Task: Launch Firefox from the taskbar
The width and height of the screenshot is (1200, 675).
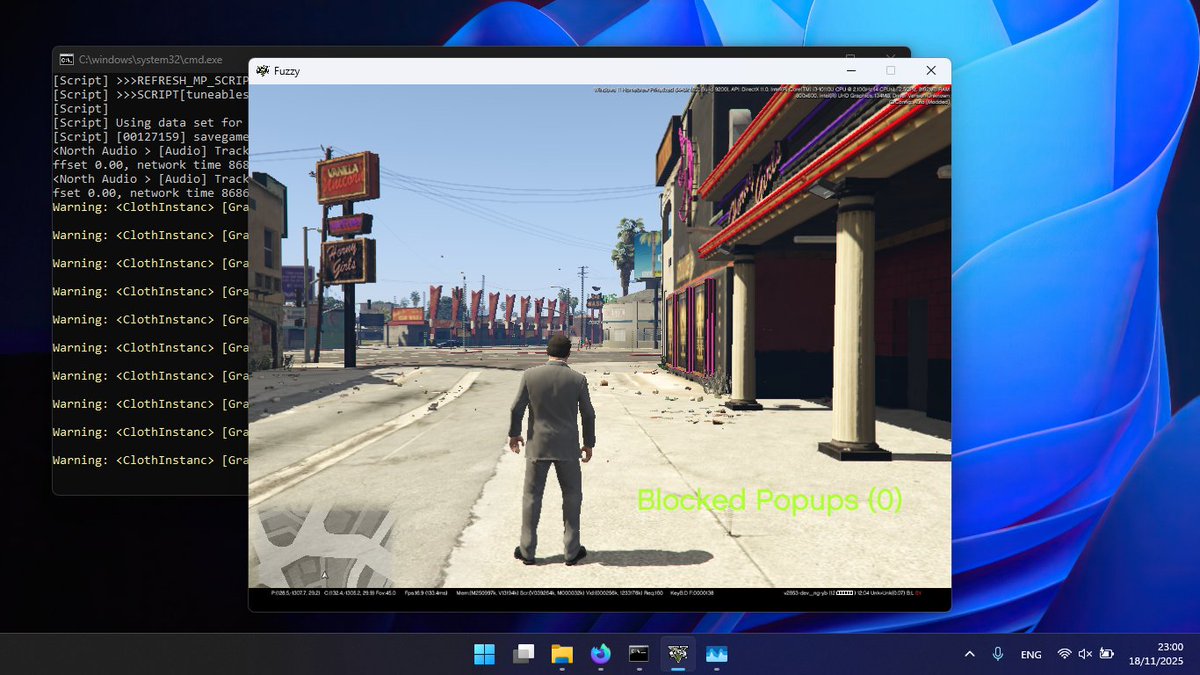Action: (x=600, y=654)
